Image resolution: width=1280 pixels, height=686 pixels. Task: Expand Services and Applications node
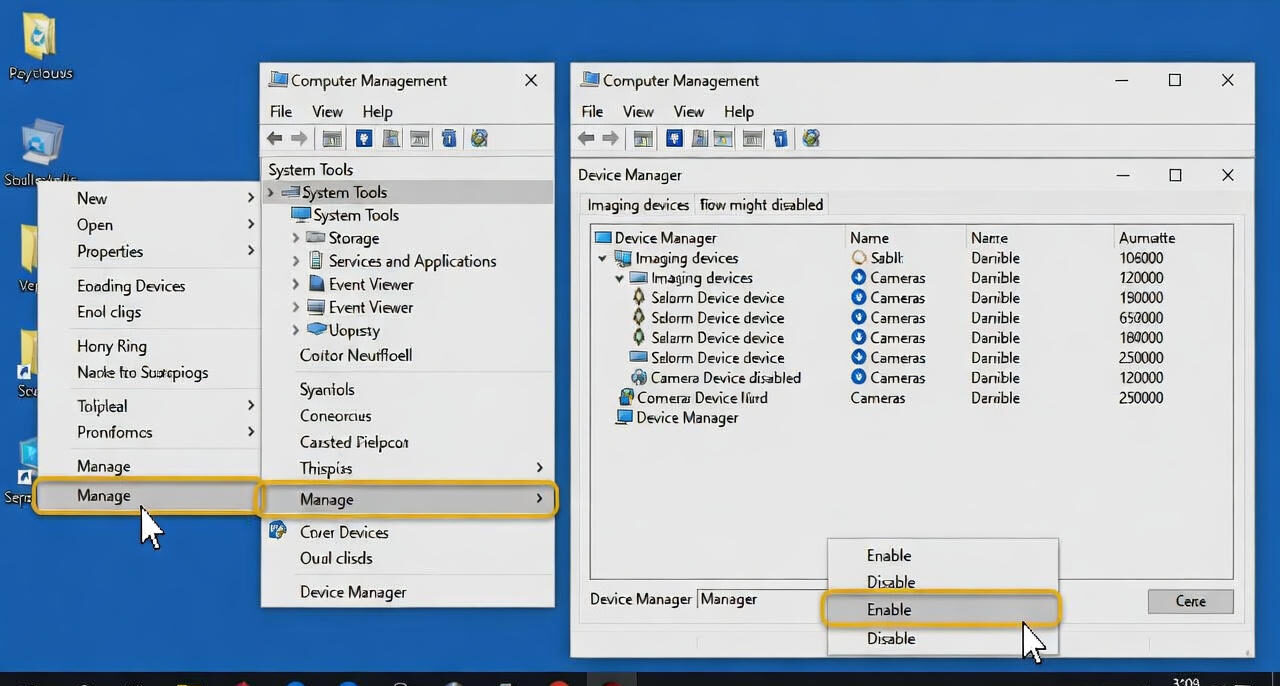[296, 261]
